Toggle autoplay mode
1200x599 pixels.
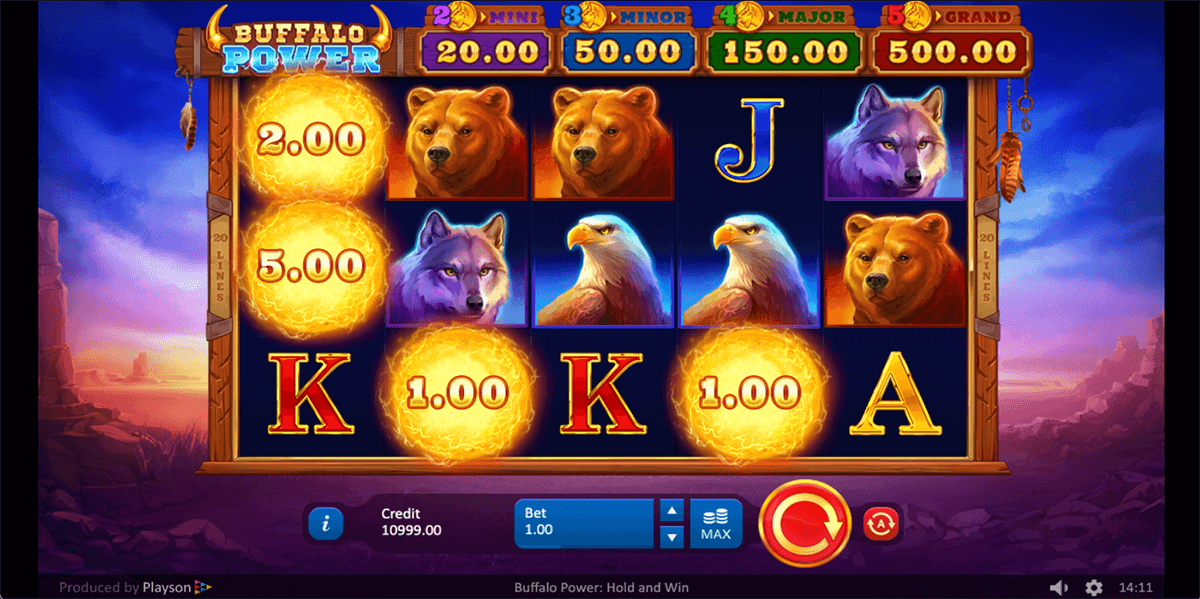(x=881, y=522)
